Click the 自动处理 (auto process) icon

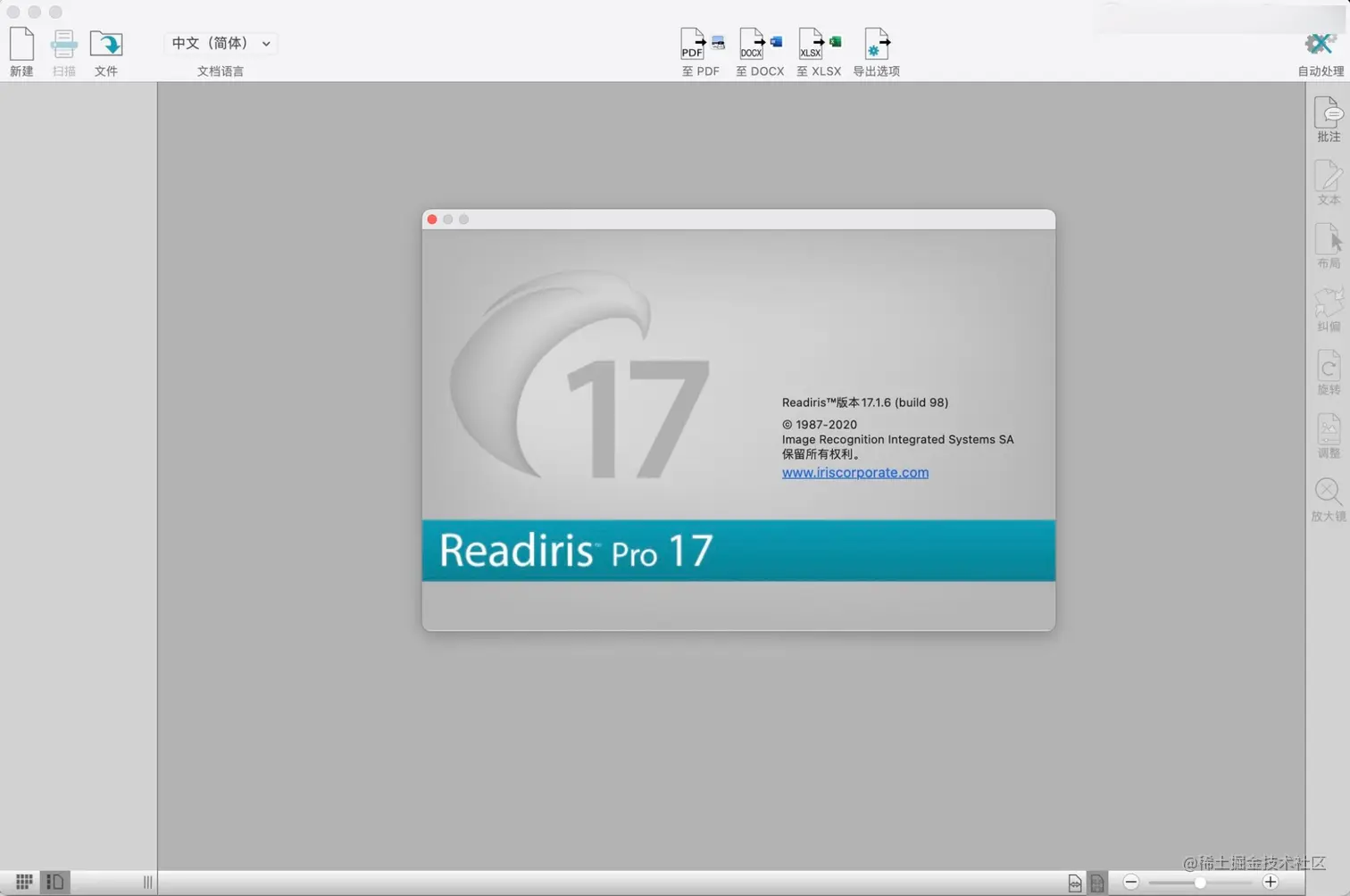(1320, 43)
